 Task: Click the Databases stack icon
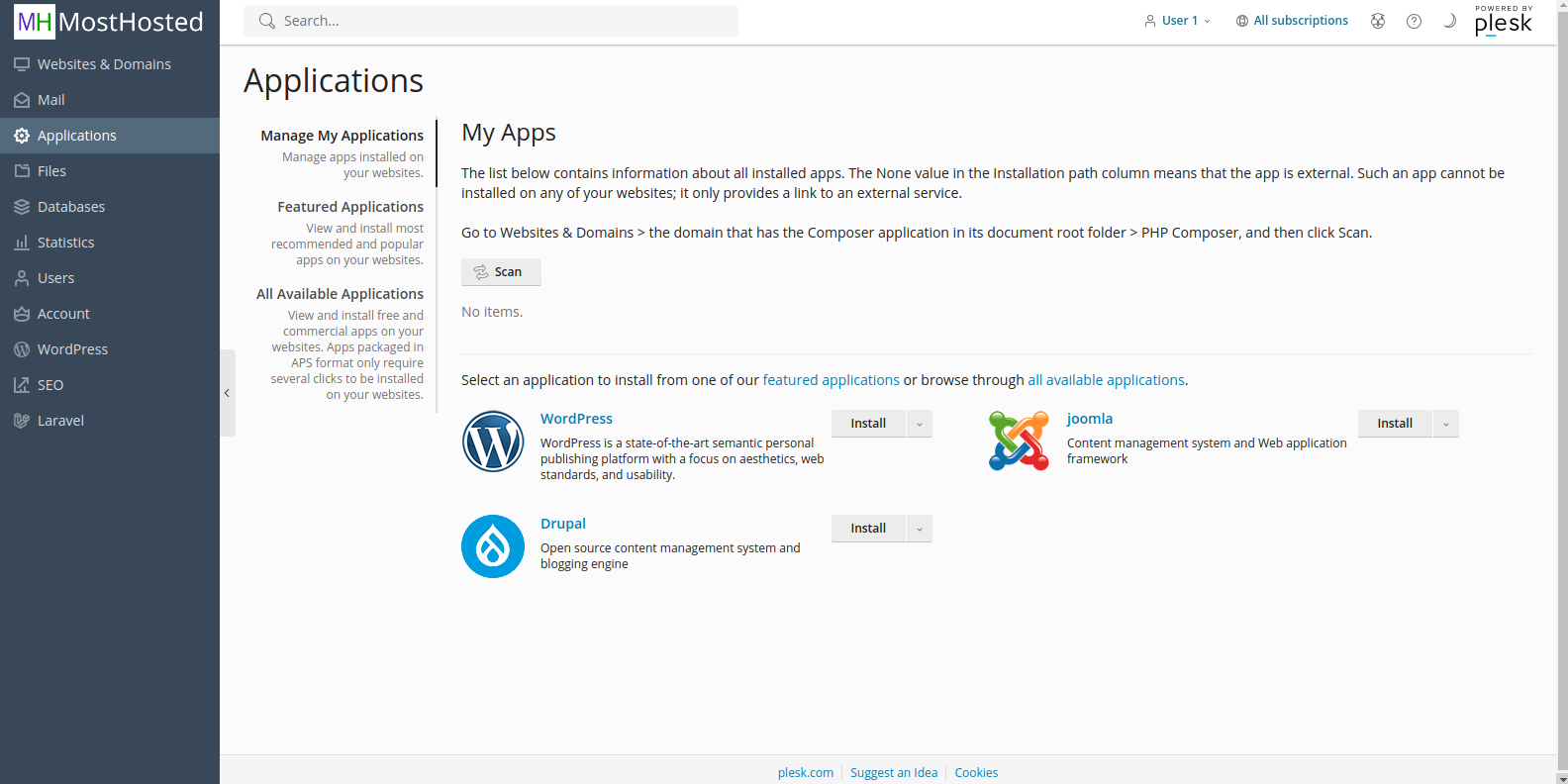[22, 207]
